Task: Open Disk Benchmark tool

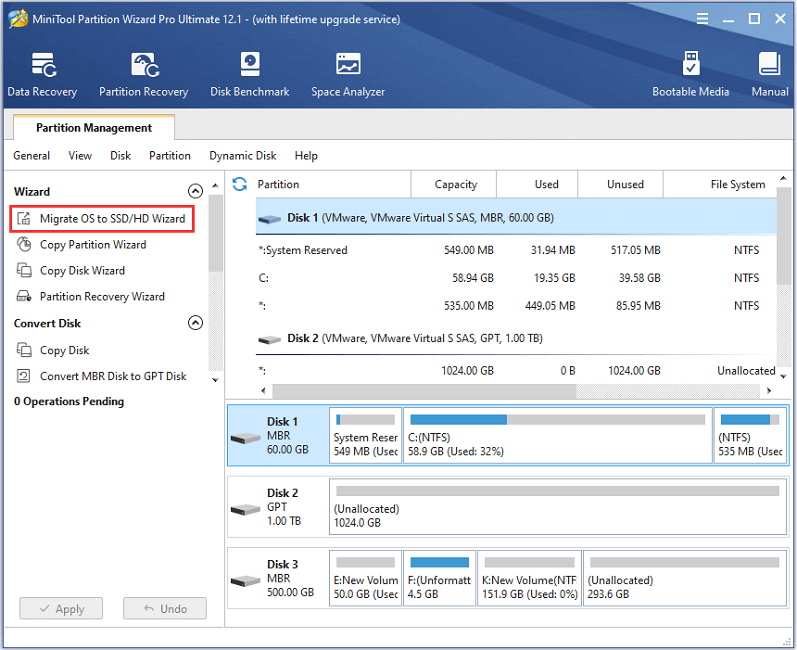Action: click(250, 74)
